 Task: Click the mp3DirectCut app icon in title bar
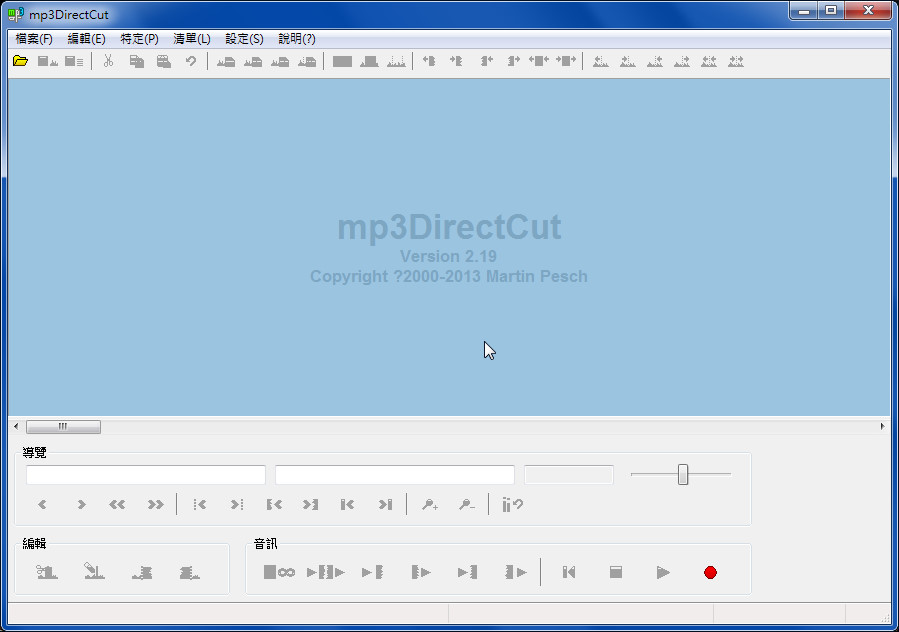pos(16,14)
